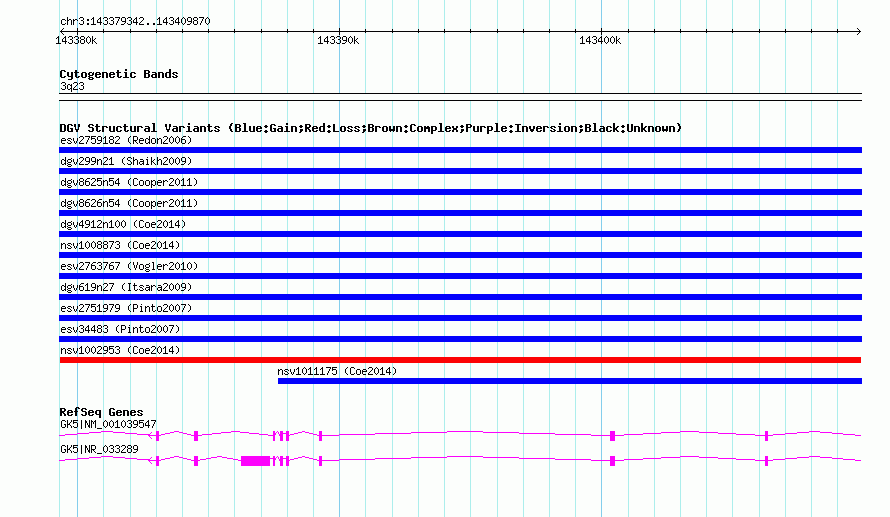
Task: Select the wide exon block of GK5|NR_033289
Action: pos(255,461)
